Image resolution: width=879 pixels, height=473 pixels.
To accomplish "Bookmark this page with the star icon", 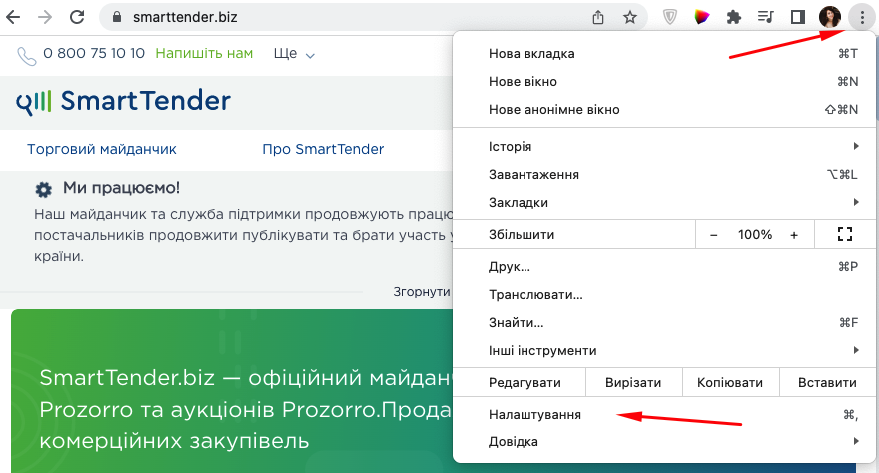I will click(x=629, y=17).
